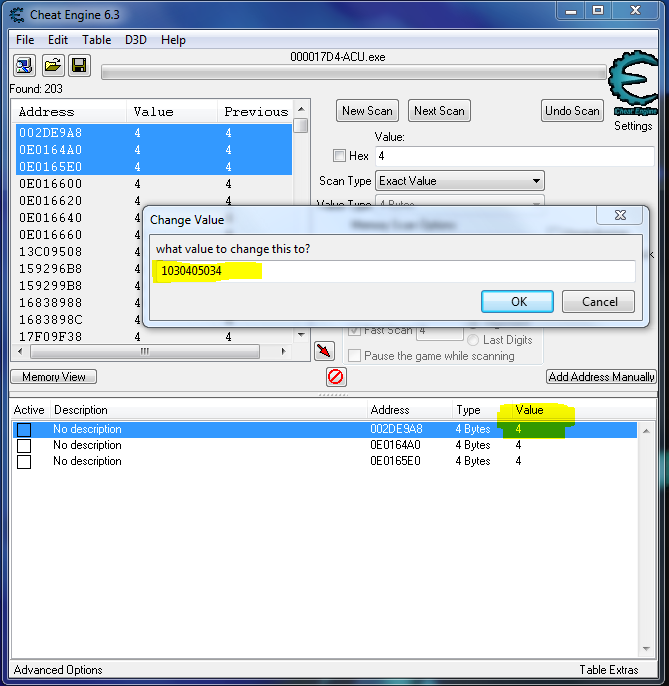Activate the 0E0165E0 entry checkbox
Viewport: 669px width, 686px height.
pyautogui.click(x=24, y=462)
